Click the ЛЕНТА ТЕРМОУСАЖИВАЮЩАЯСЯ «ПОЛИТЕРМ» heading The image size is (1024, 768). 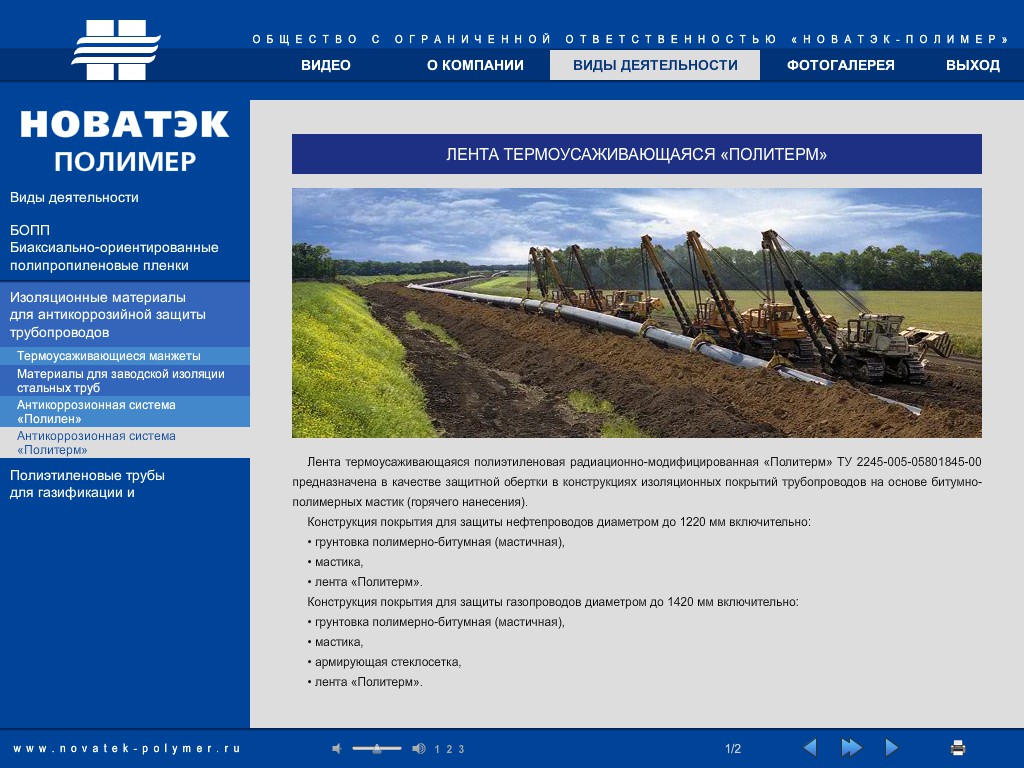(x=637, y=154)
